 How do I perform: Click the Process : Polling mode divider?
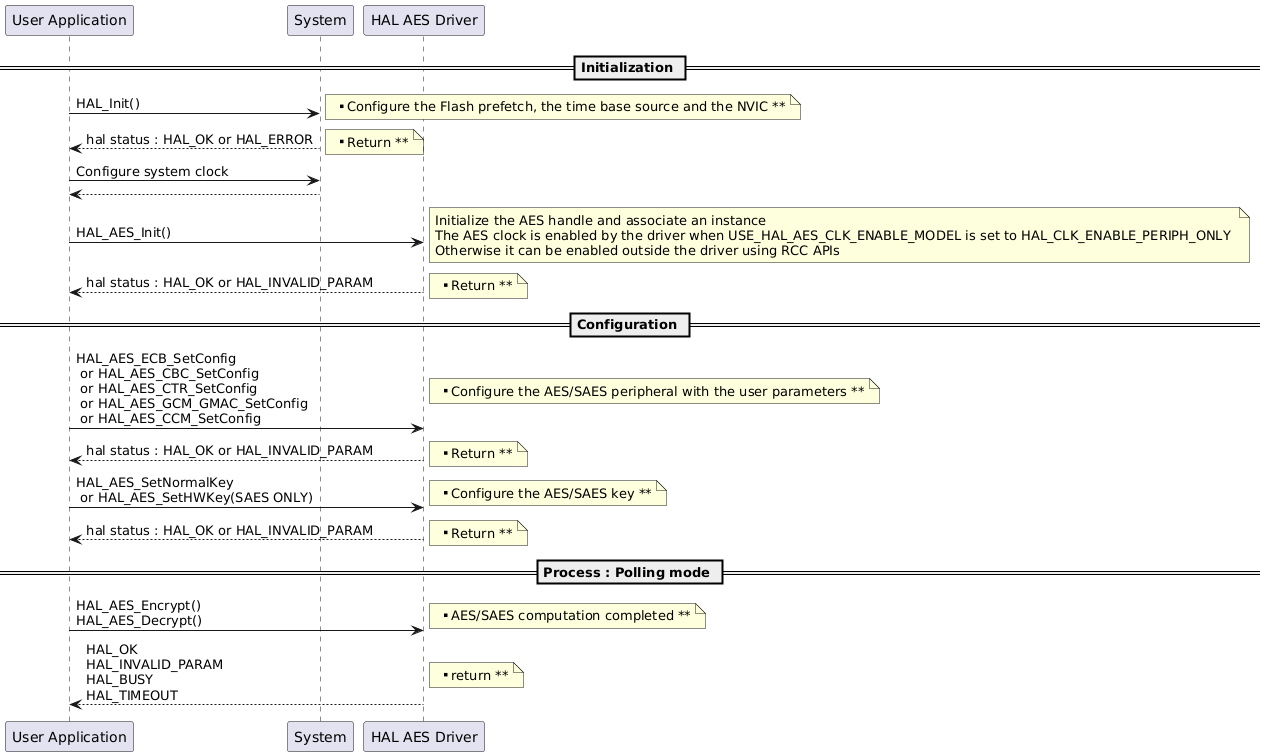629,572
